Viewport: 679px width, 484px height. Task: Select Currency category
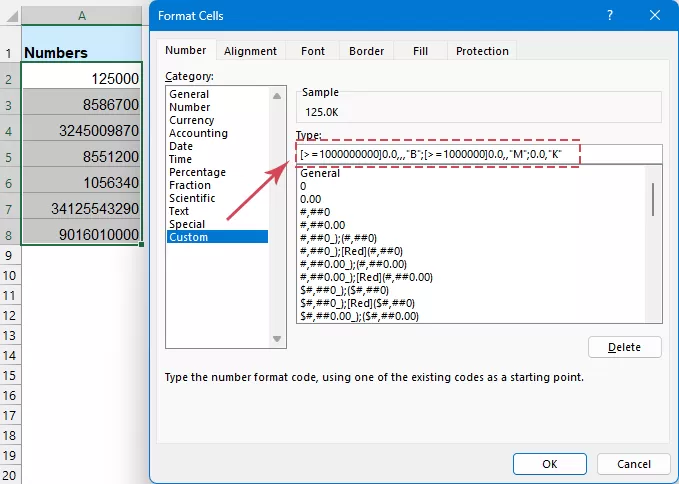(x=217, y=120)
